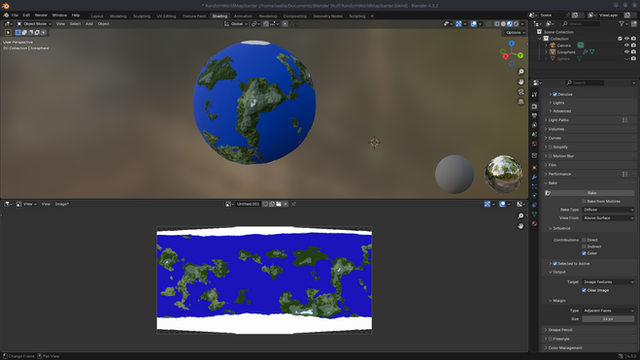Click the baked world map image thumbnail

pyautogui.click(x=264, y=280)
